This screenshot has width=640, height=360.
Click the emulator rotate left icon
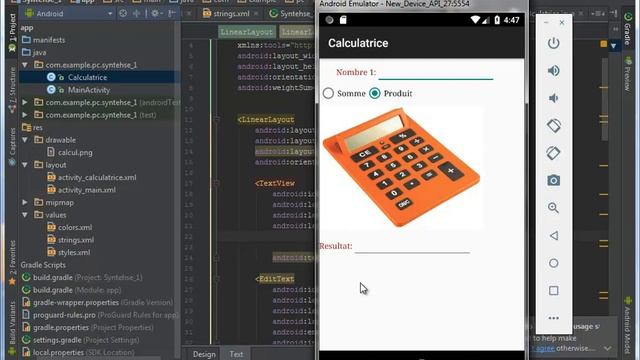click(x=553, y=126)
